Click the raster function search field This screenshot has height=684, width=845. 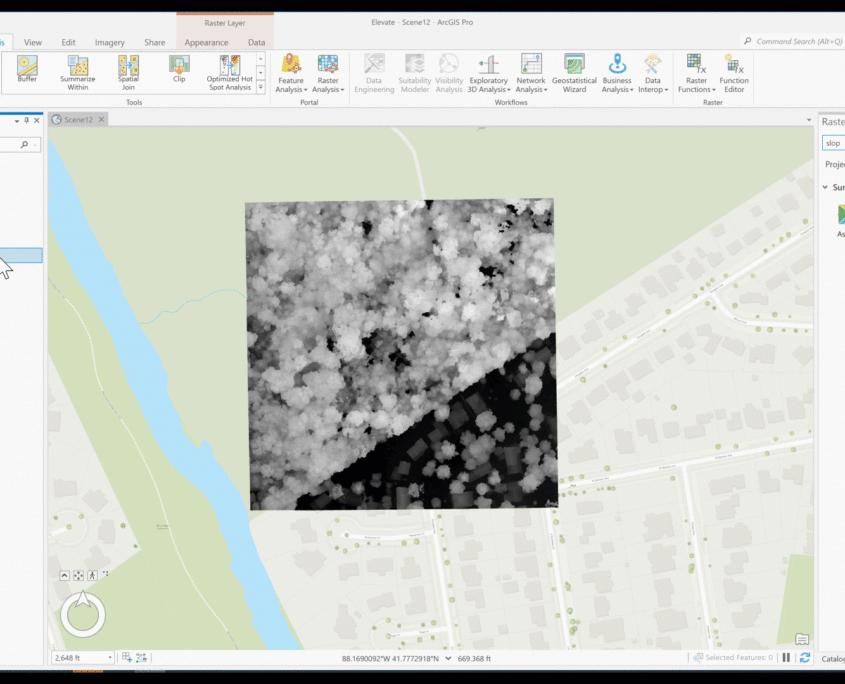833,143
